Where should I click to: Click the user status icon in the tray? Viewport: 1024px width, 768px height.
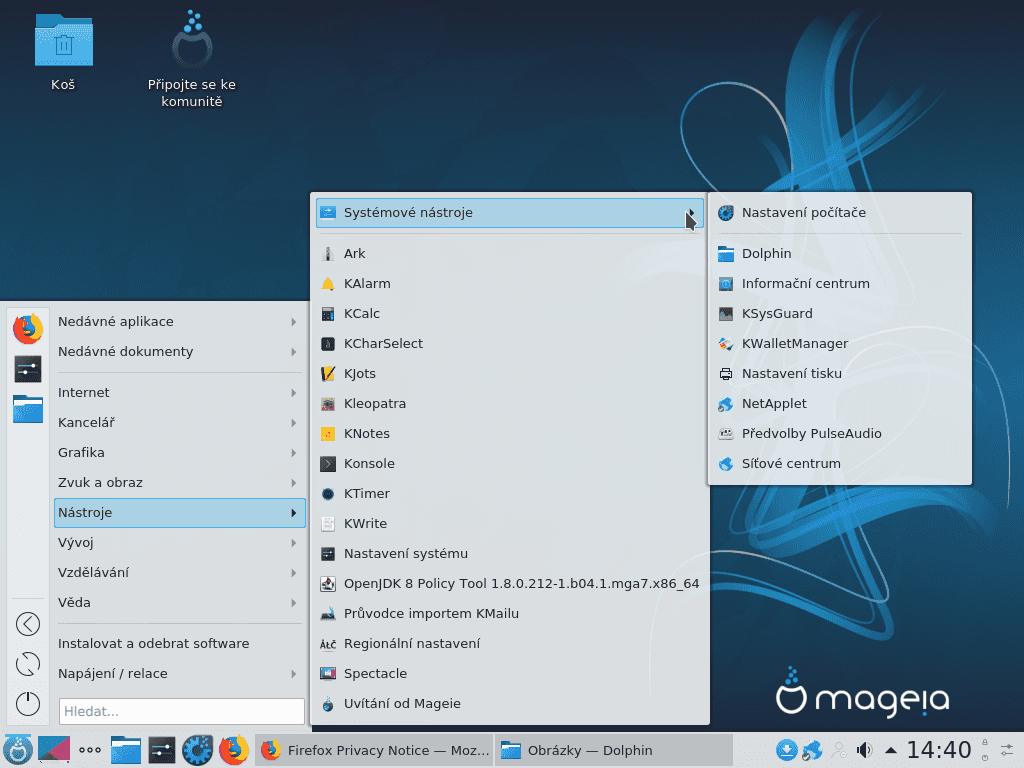[x=839, y=750]
